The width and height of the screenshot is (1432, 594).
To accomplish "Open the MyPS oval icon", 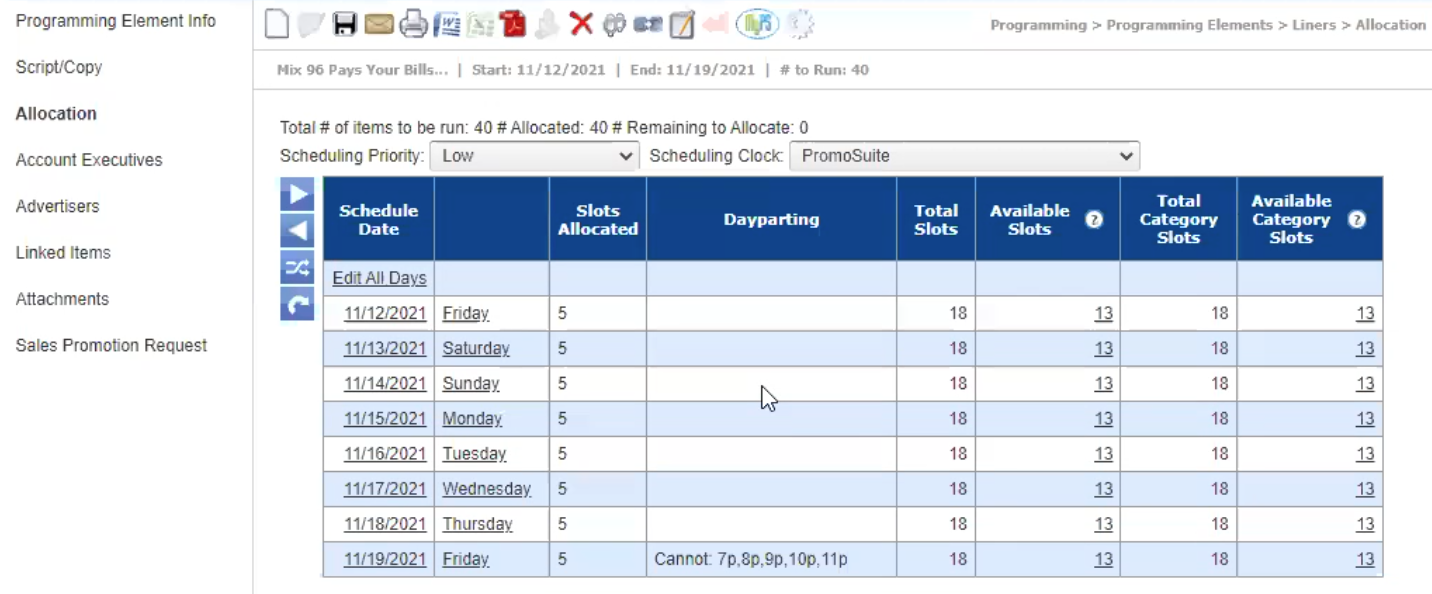I will [757, 25].
